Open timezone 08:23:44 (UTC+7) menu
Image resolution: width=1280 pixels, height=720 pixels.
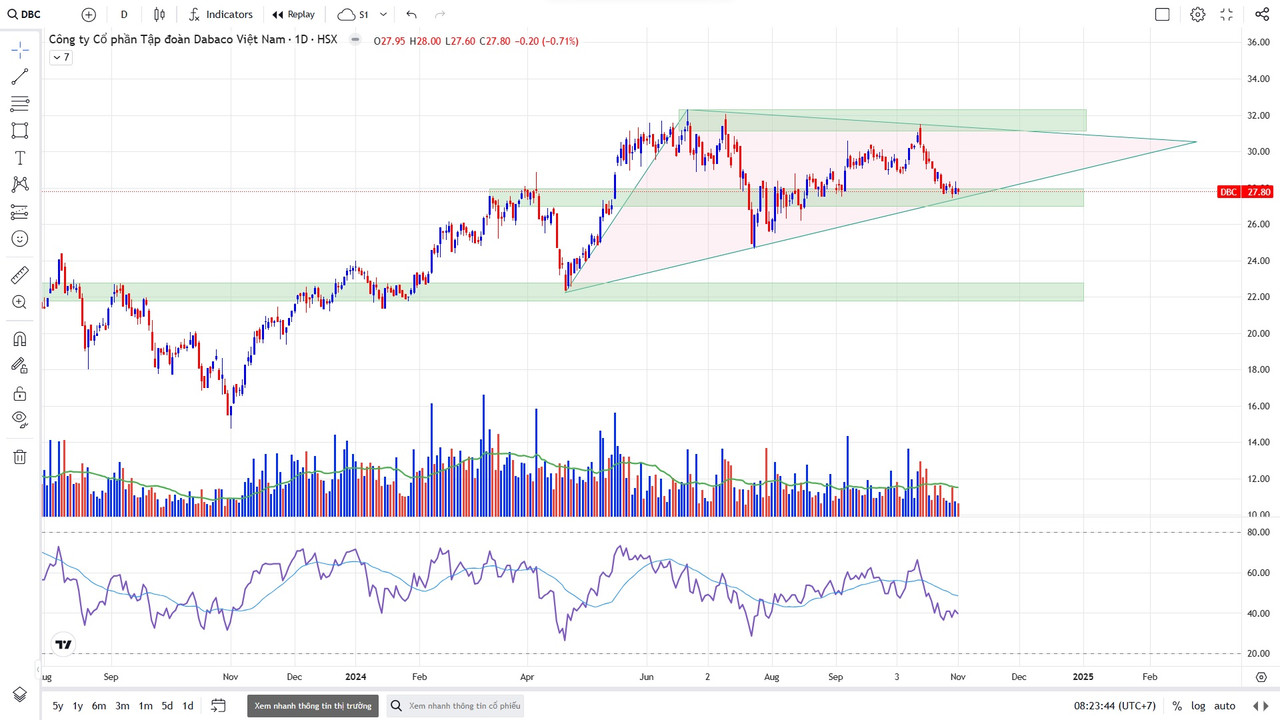click(x=1115, y=706)
